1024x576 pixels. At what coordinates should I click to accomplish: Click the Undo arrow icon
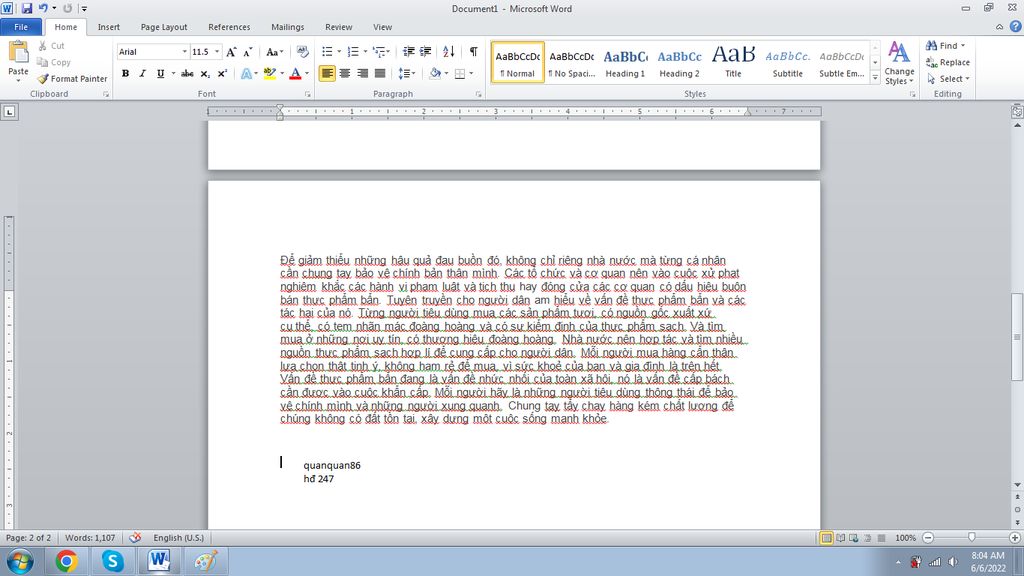pos(43,8)
